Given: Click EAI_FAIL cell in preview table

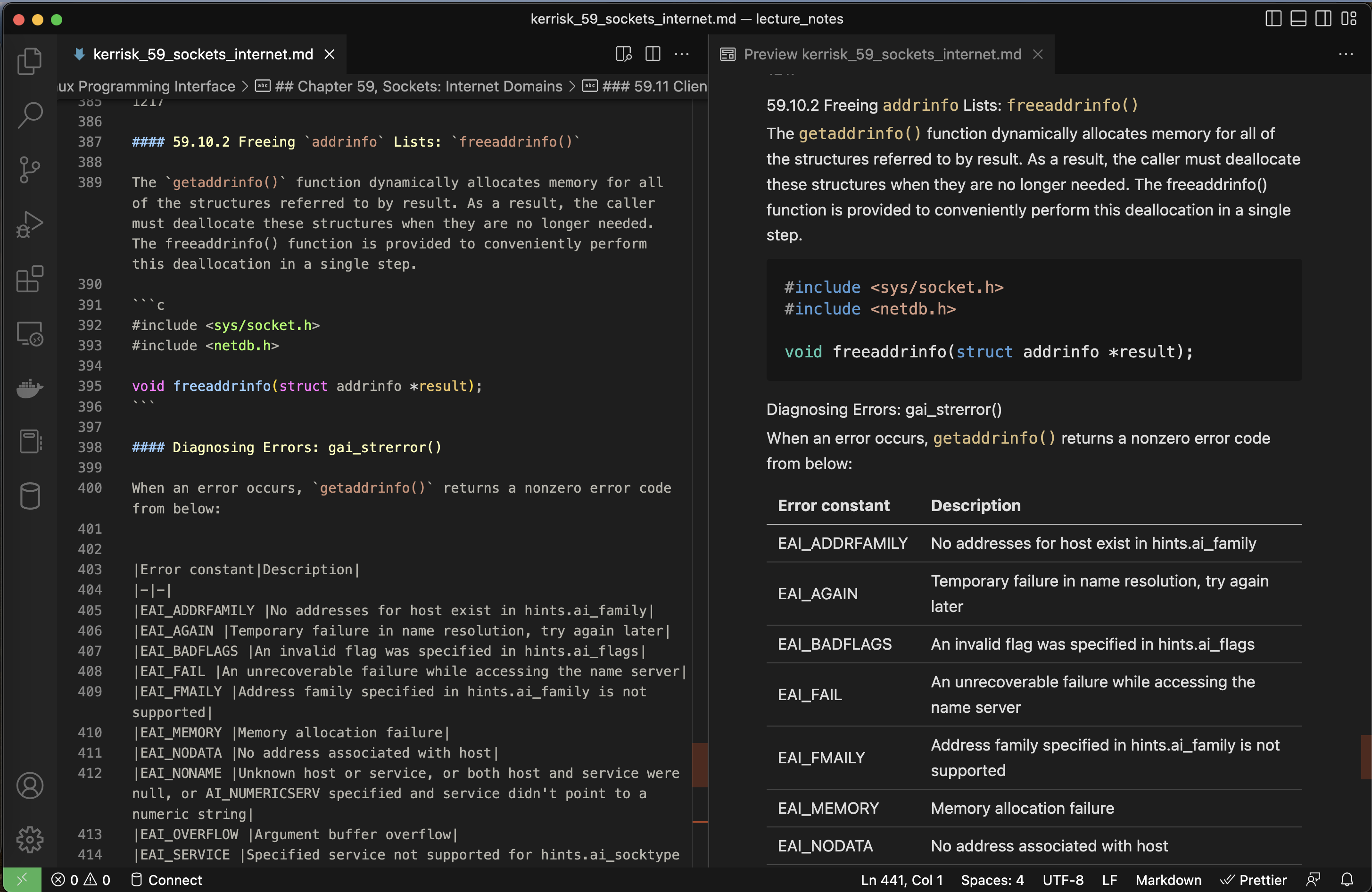Looking at the screenshot, I should (x=810, y=695).
